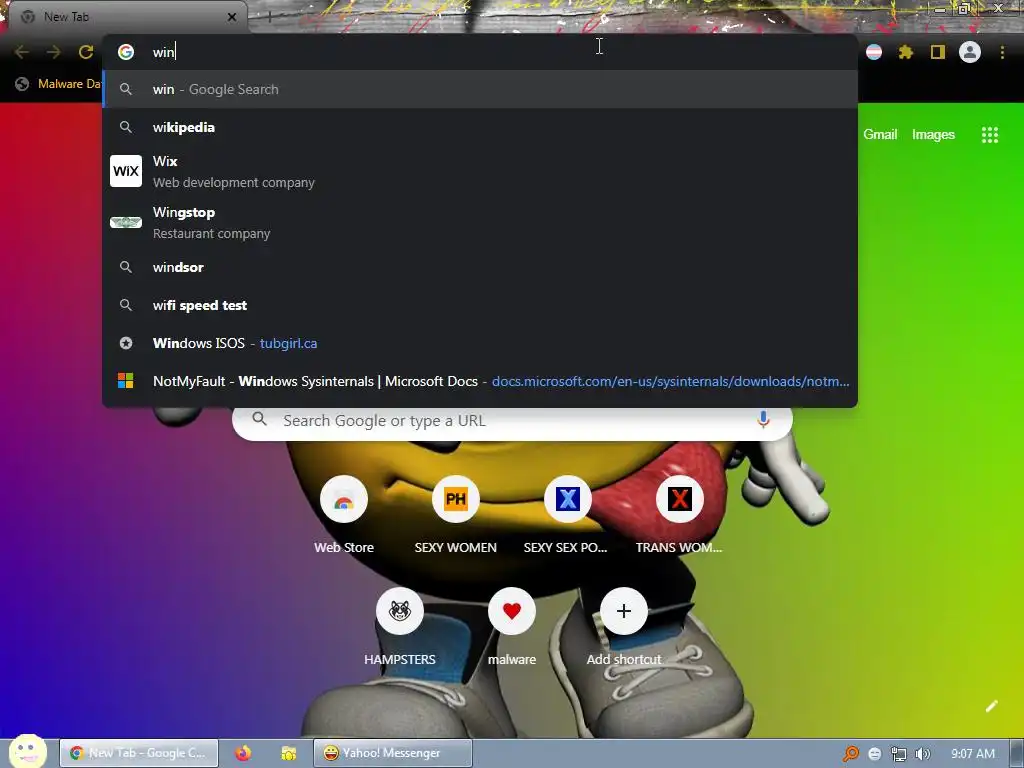
Task: Close the New Tab tab
Action: click(x=232, y=17)
